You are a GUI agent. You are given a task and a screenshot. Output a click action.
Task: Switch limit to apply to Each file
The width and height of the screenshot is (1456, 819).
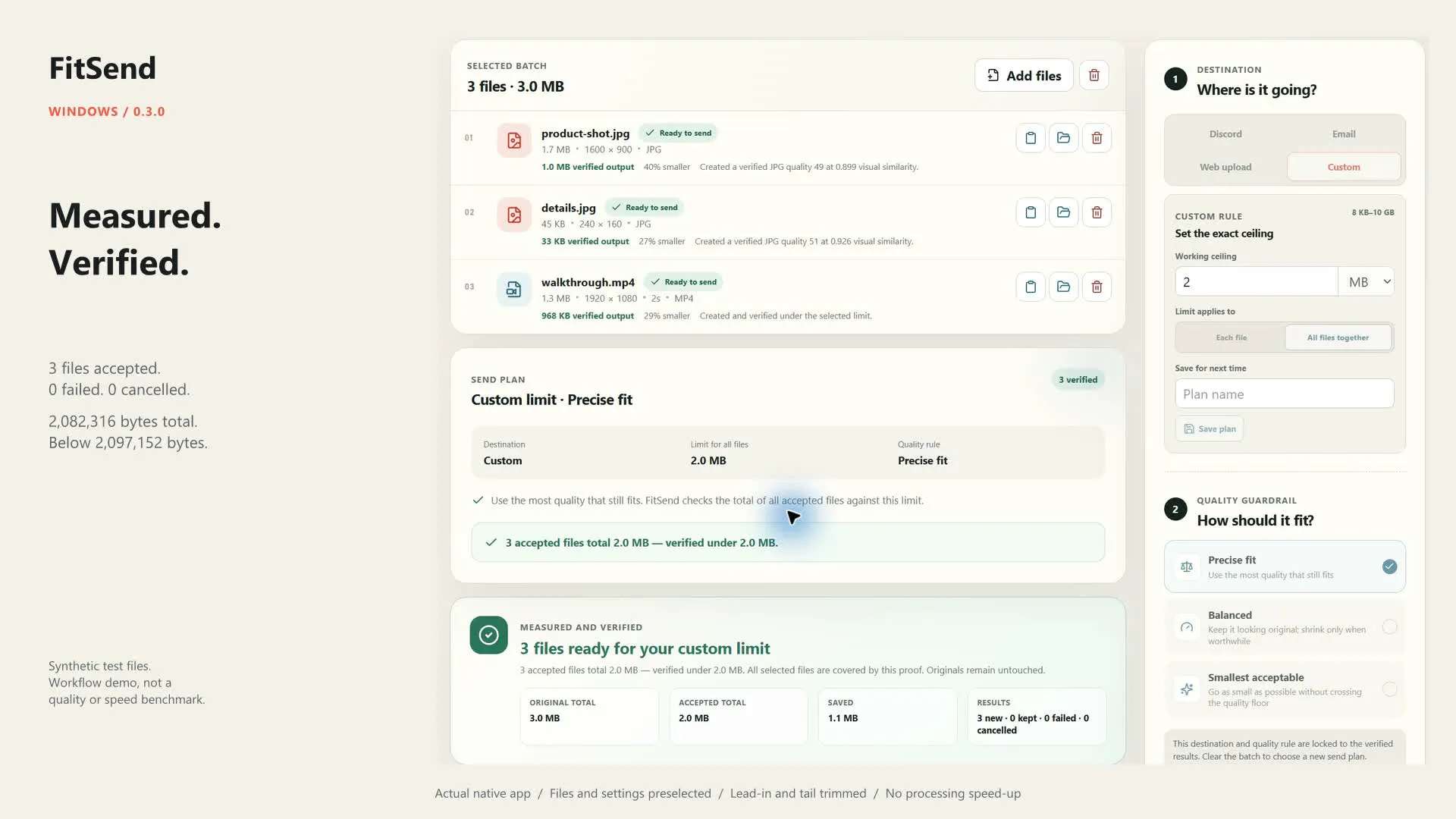(x=1231, y=337)
